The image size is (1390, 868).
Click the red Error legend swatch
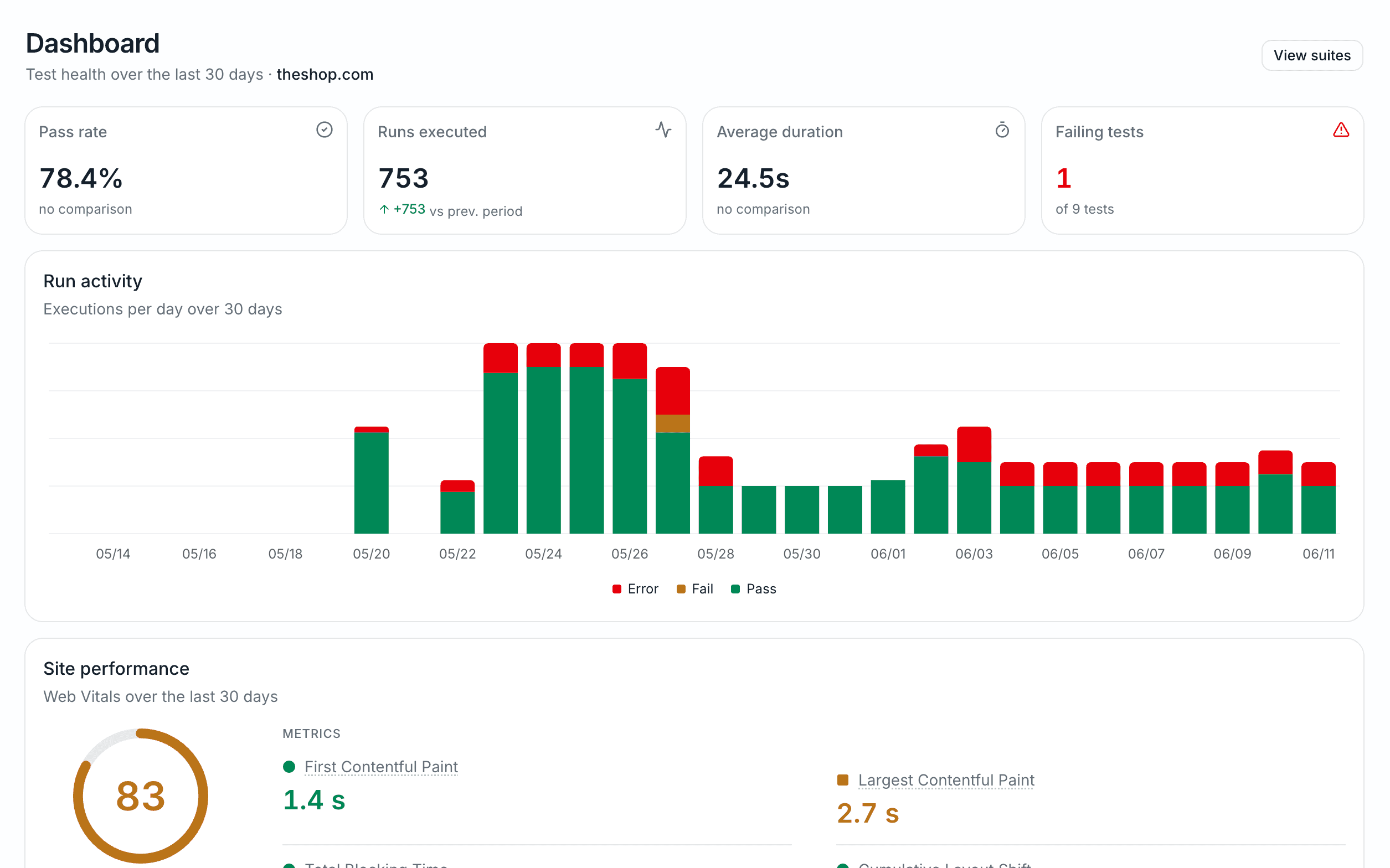[x=617, y=589]
